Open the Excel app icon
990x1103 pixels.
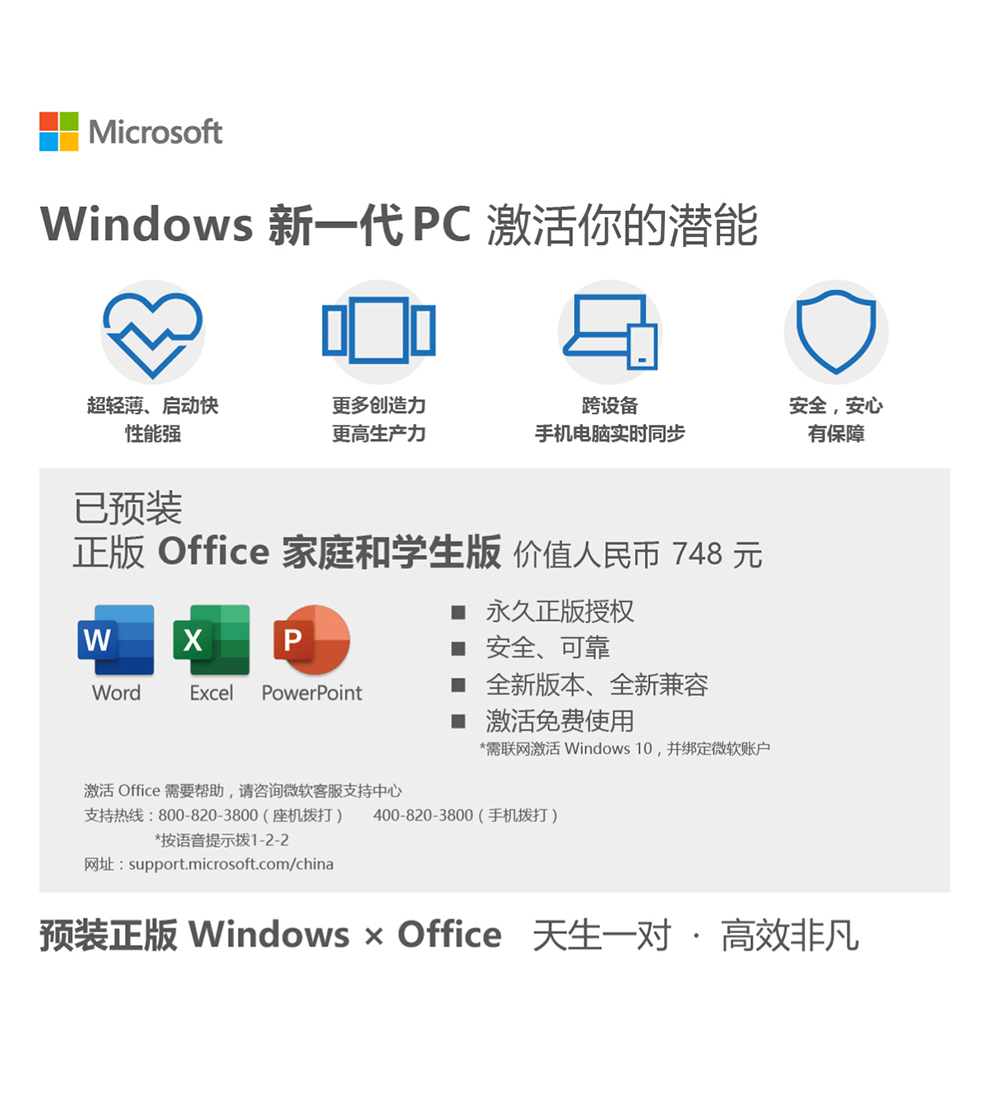coord(211,640)
